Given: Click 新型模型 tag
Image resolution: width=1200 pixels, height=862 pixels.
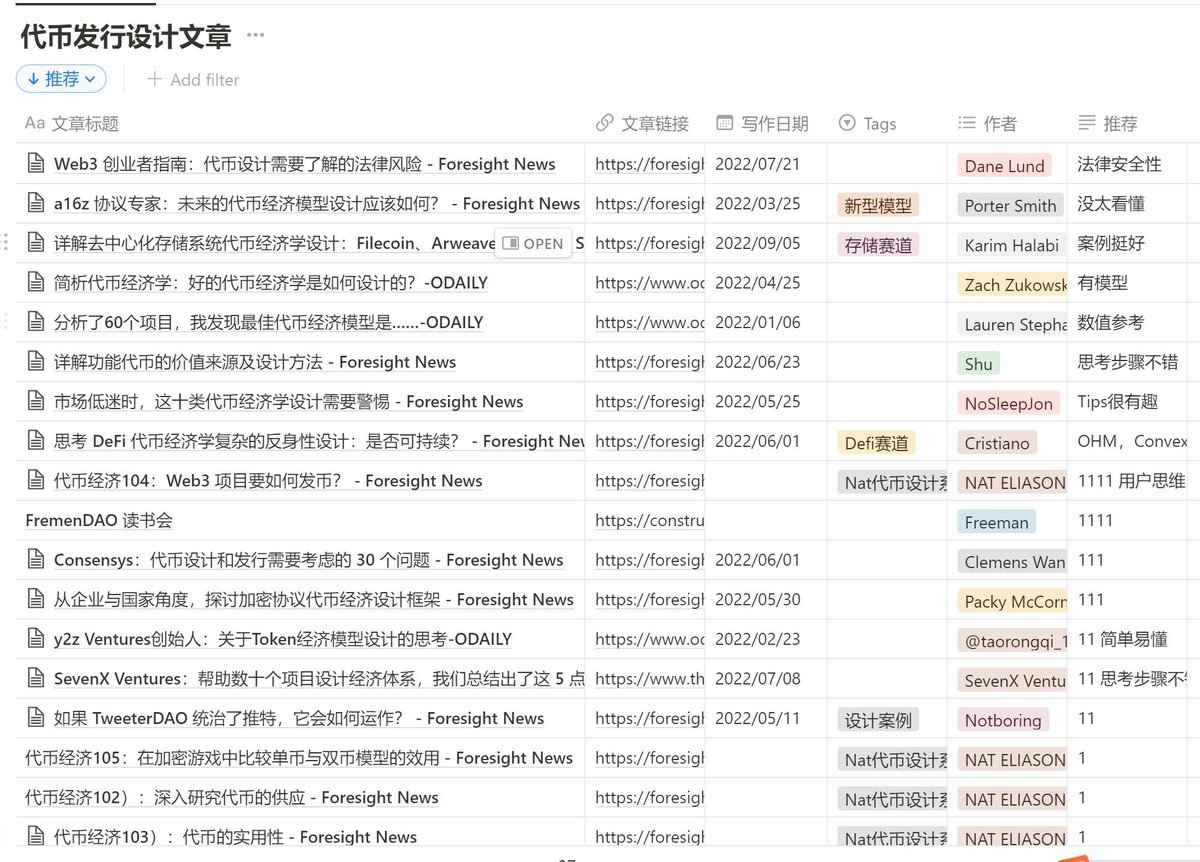Looking at the screenshot, I should 878,206.
